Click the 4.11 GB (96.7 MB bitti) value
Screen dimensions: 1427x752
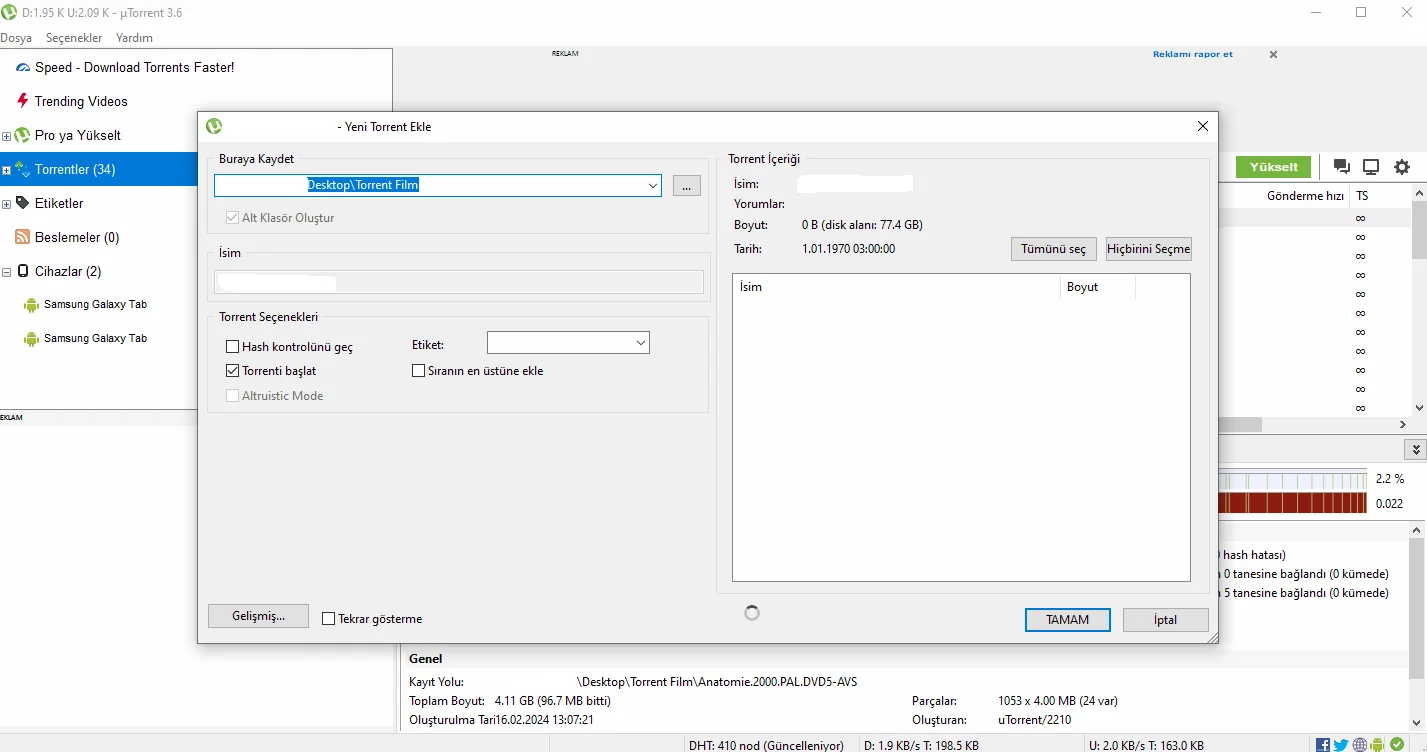pyautogui.click(x=552, y=701)
